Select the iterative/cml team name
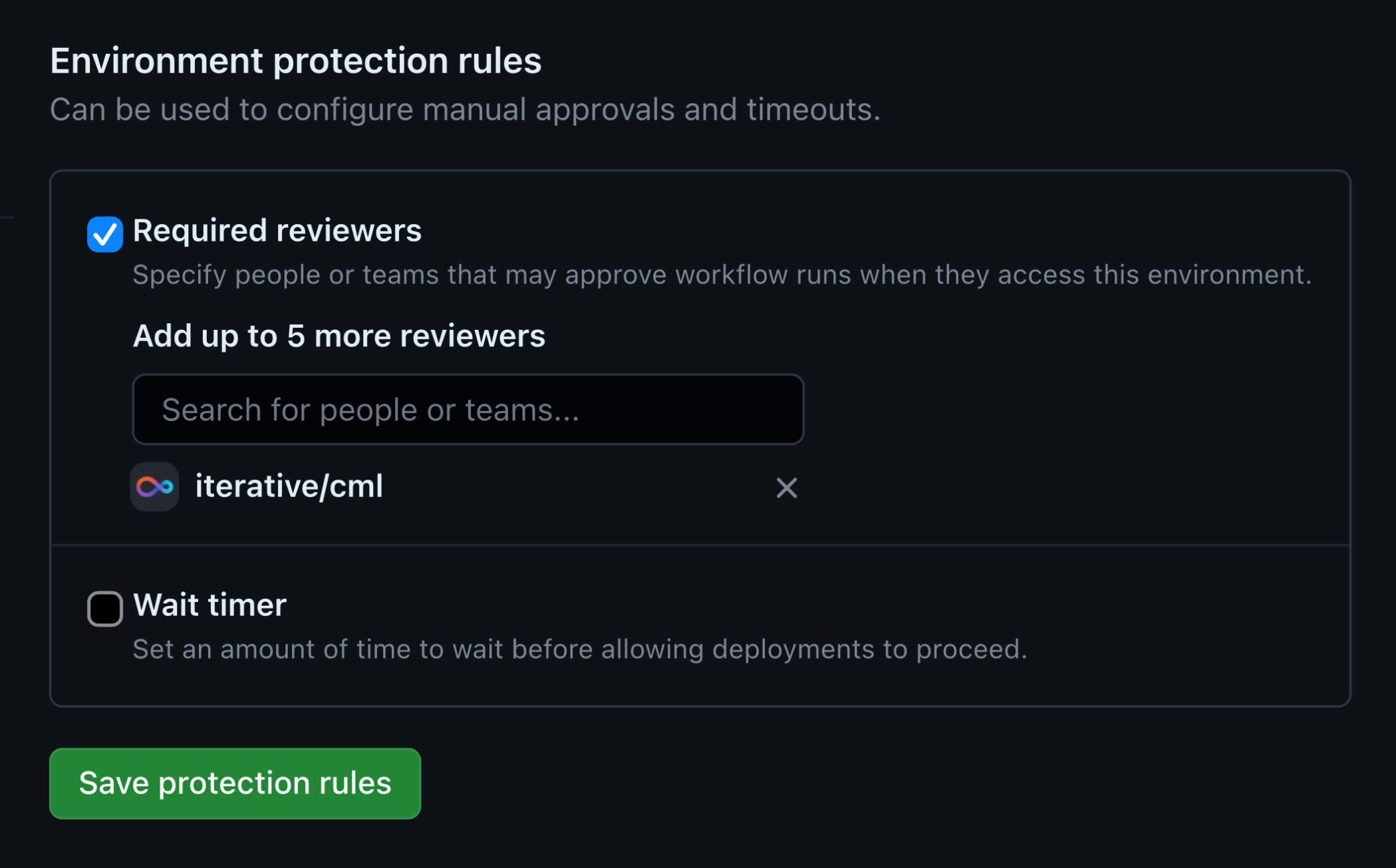 [289, 486]
